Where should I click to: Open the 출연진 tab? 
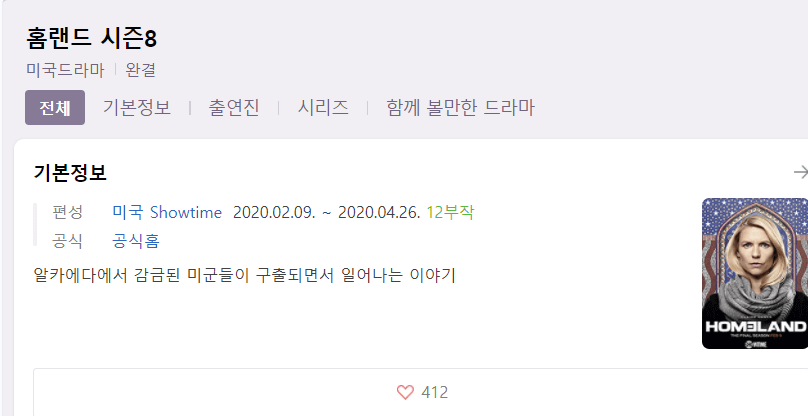click(233, 108)
